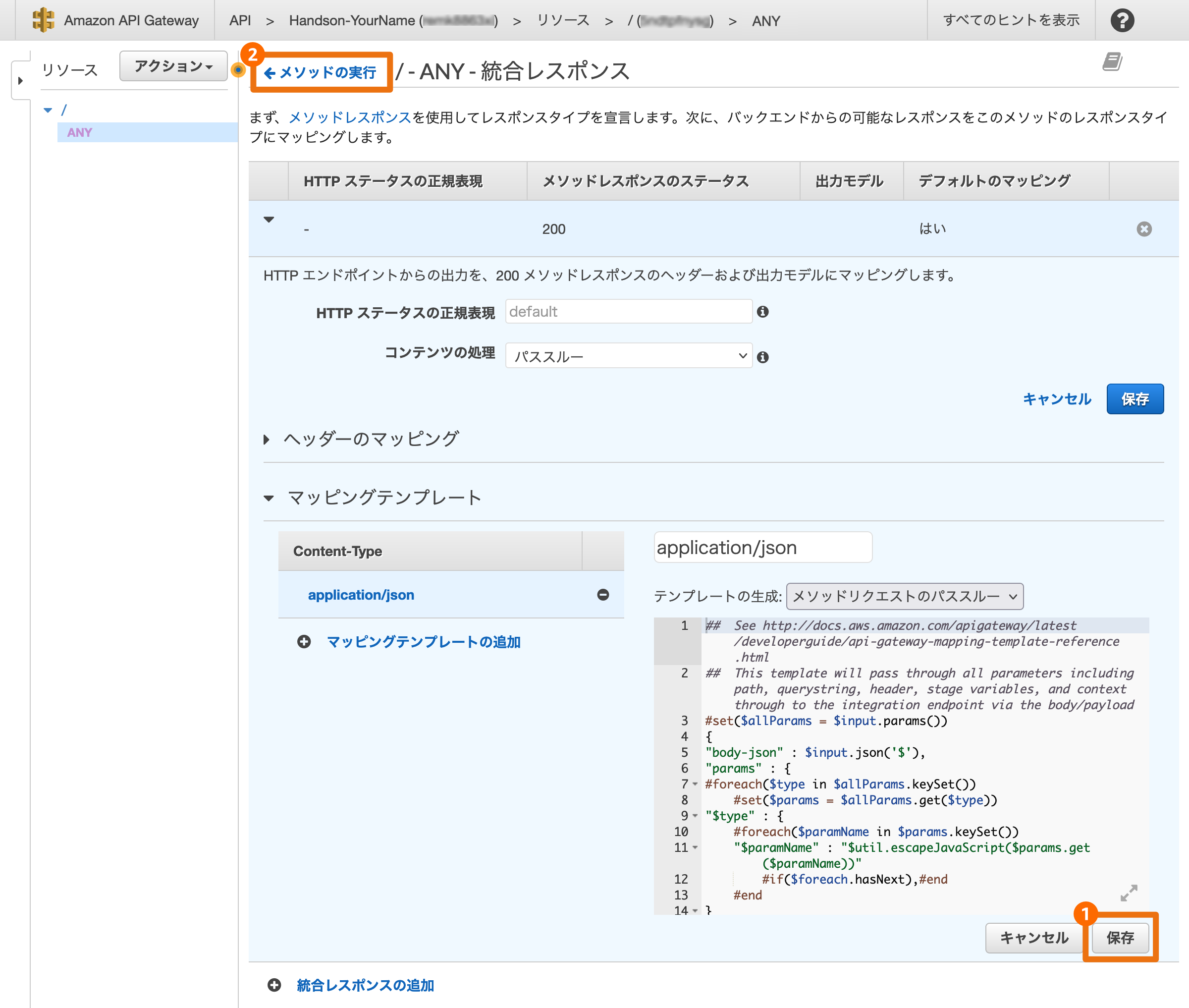Screen dimensions: 1189x1008
Task: Fold code at line 11 in editor
Action: [695, 848]
